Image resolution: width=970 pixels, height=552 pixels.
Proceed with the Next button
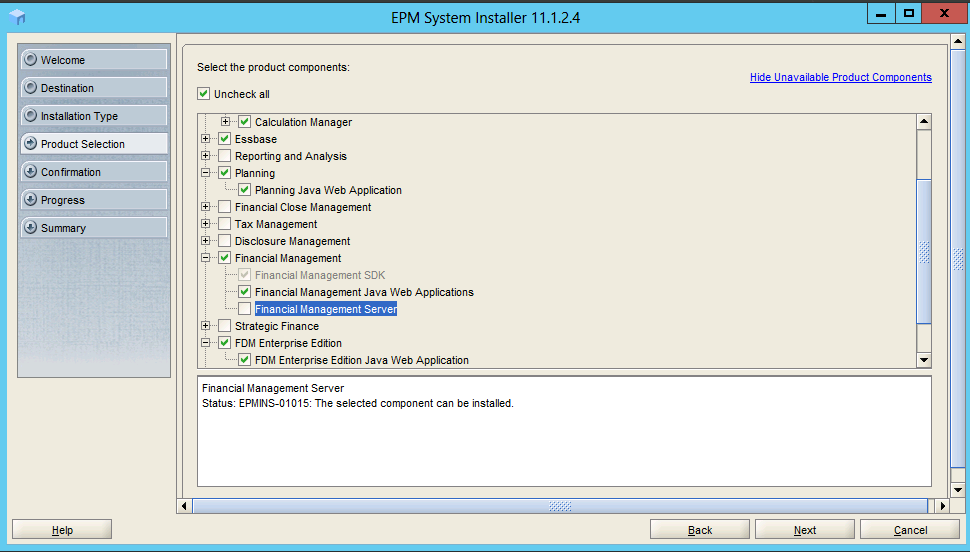(805, 530)
